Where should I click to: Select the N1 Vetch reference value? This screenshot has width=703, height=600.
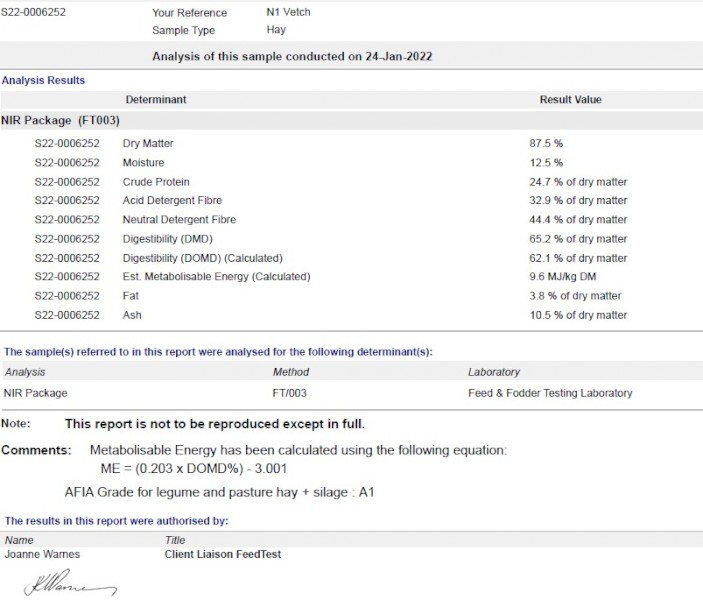pos(288,13)
